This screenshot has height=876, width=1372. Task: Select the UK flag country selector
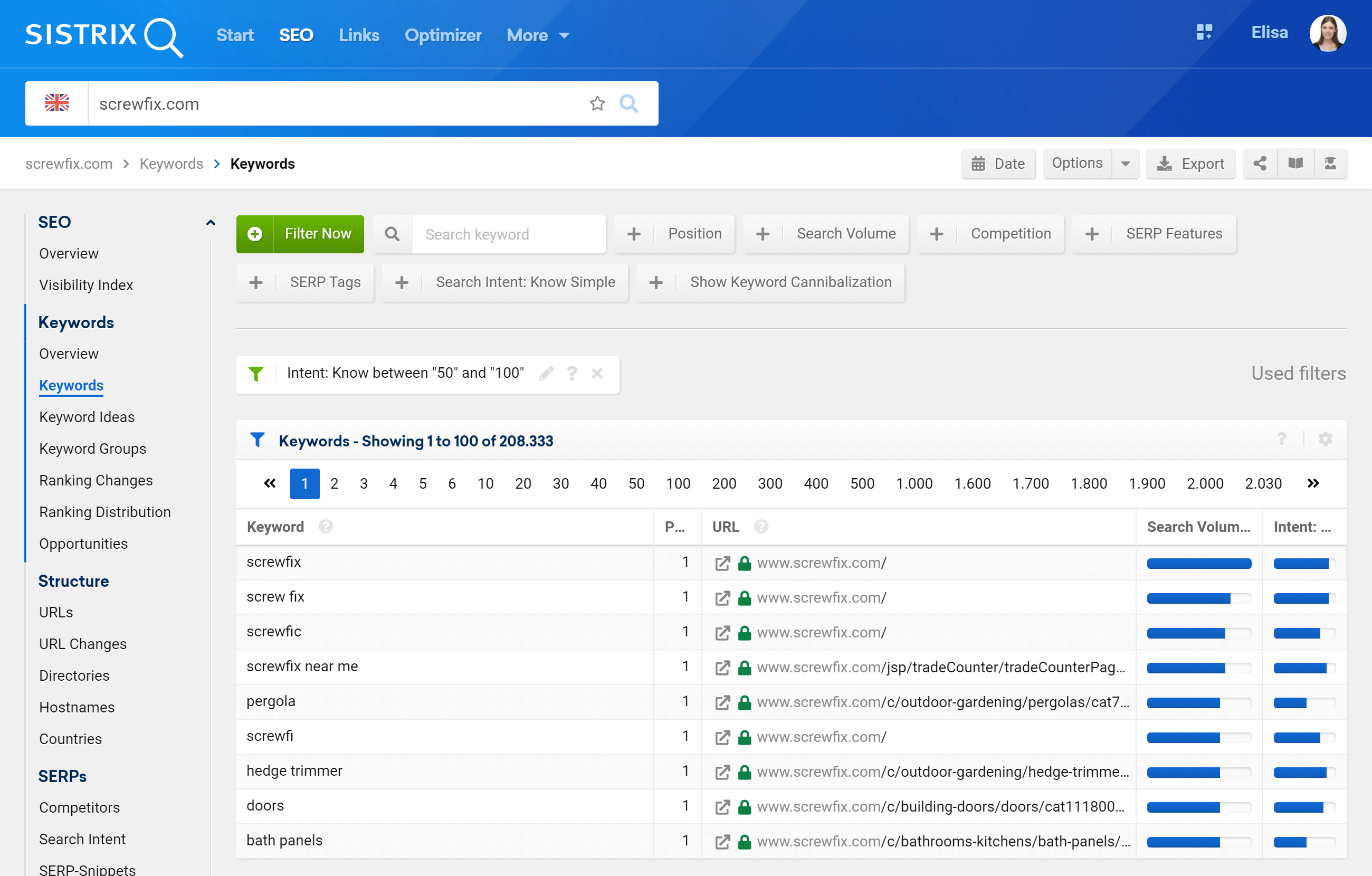57,103
